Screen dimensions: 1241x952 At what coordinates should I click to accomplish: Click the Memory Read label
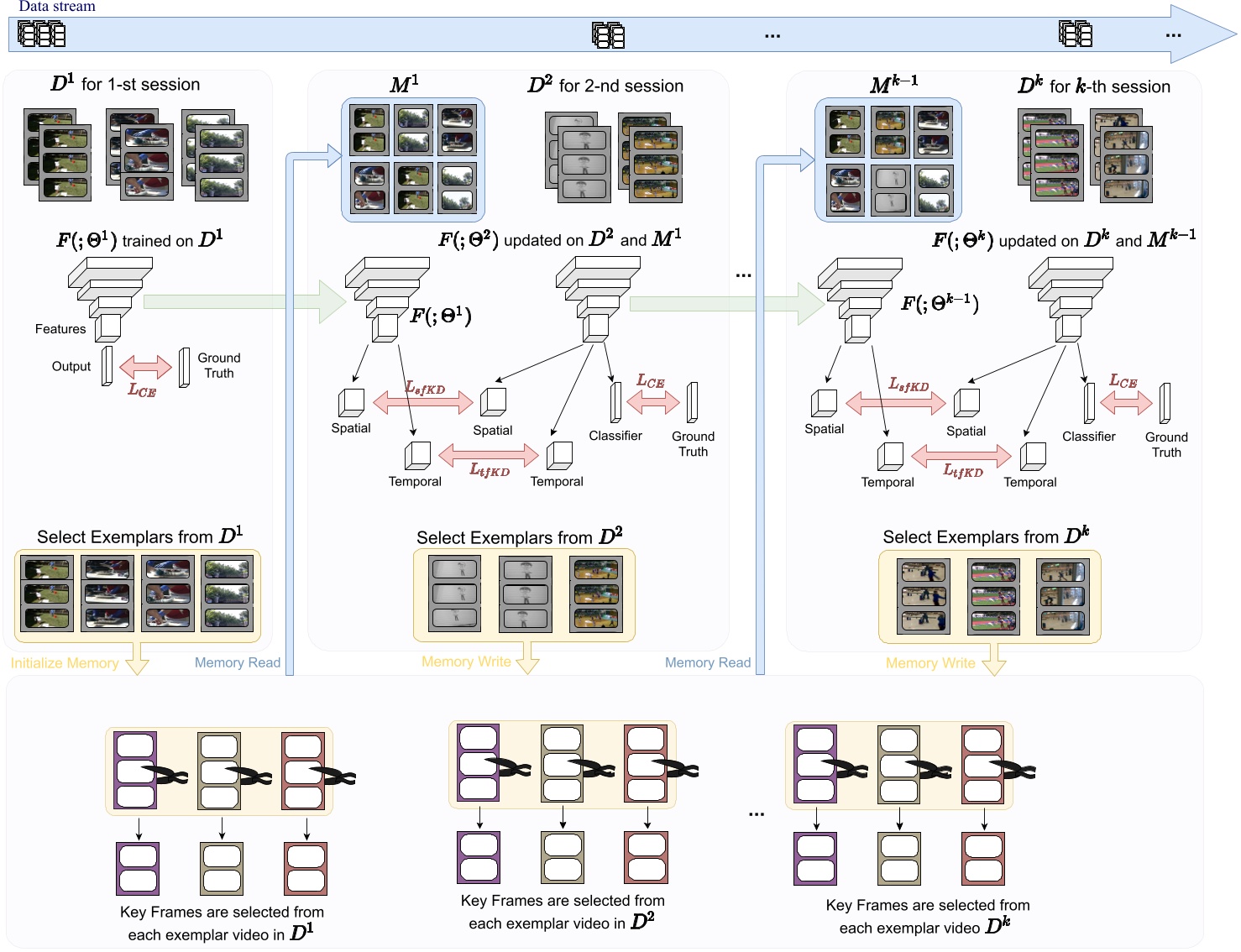(x=238, y=662)
